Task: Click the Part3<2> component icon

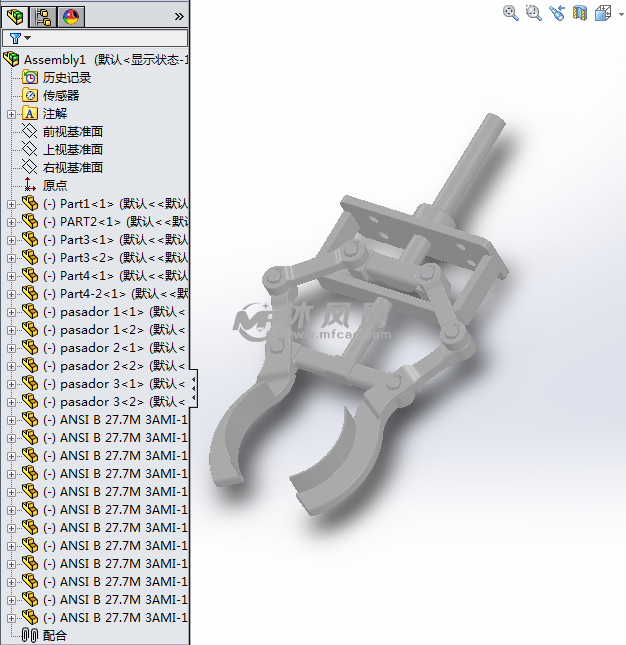Action: (x=30, y=258)
